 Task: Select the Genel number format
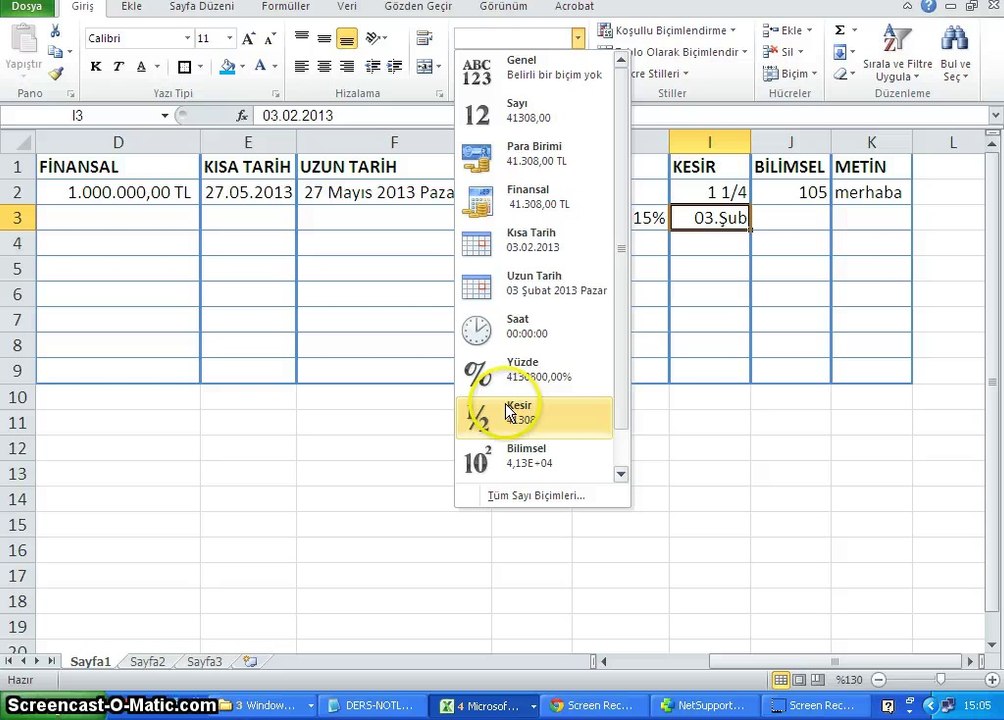[x=534, y=69]
